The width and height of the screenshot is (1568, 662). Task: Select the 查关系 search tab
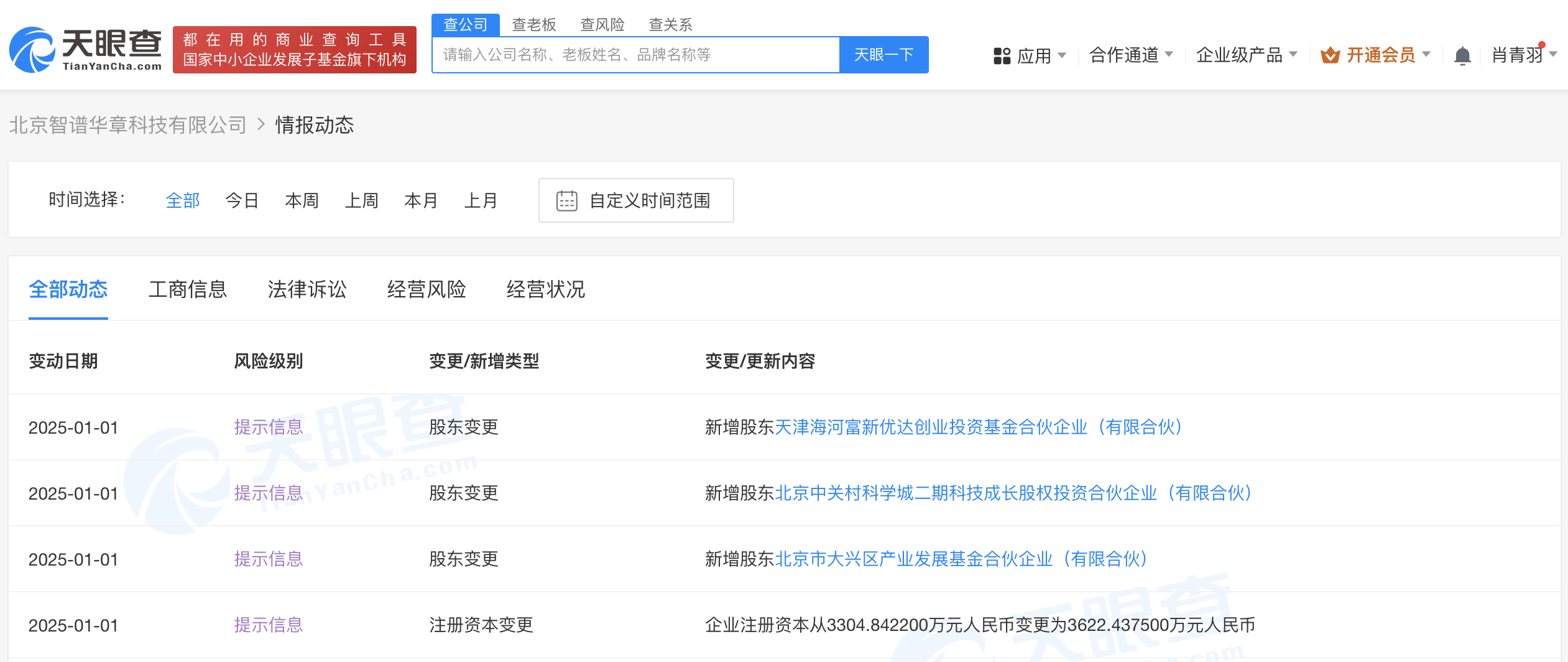[x=670, y=25]
